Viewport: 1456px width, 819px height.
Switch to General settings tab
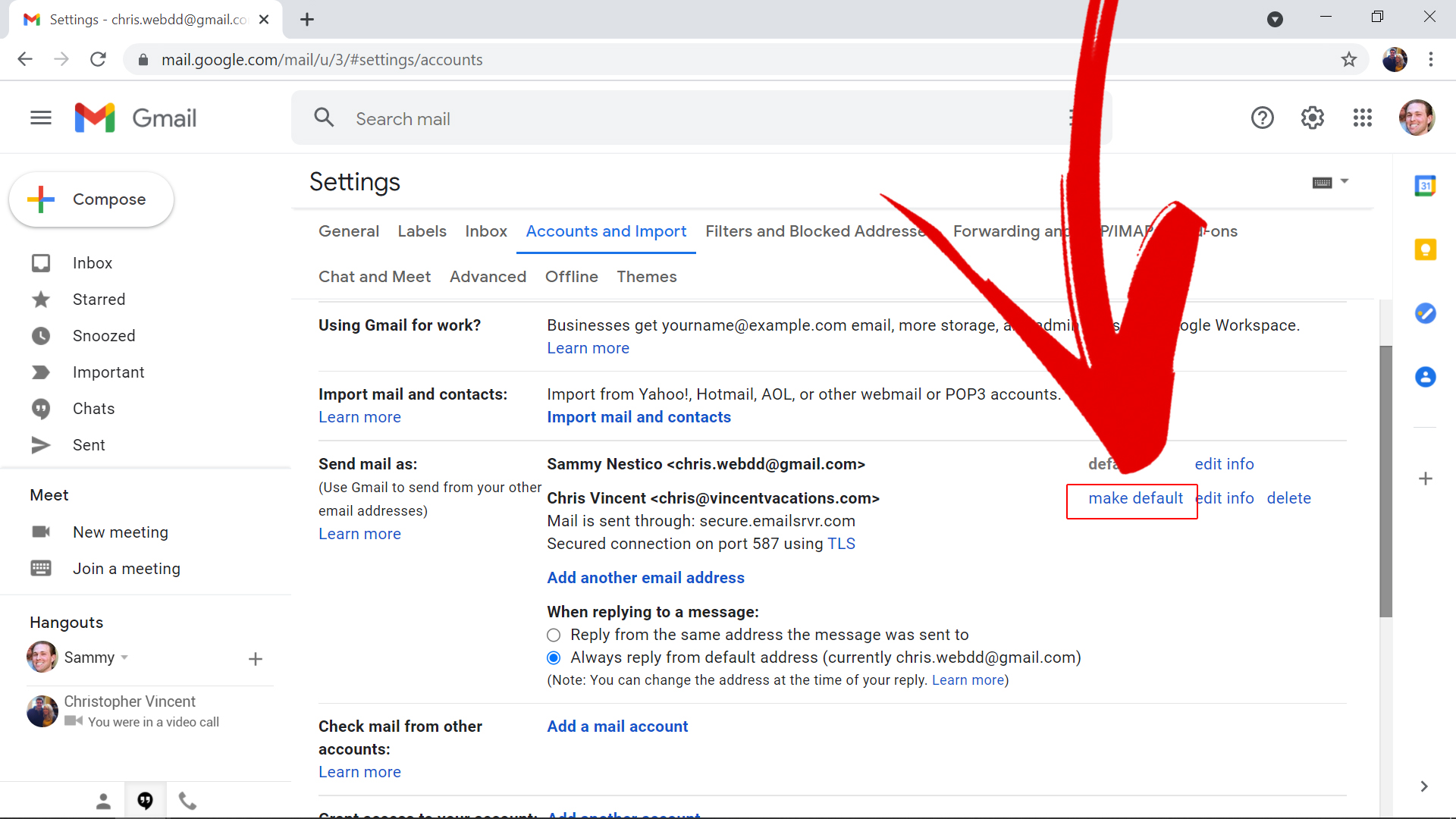tap(349, 231)
